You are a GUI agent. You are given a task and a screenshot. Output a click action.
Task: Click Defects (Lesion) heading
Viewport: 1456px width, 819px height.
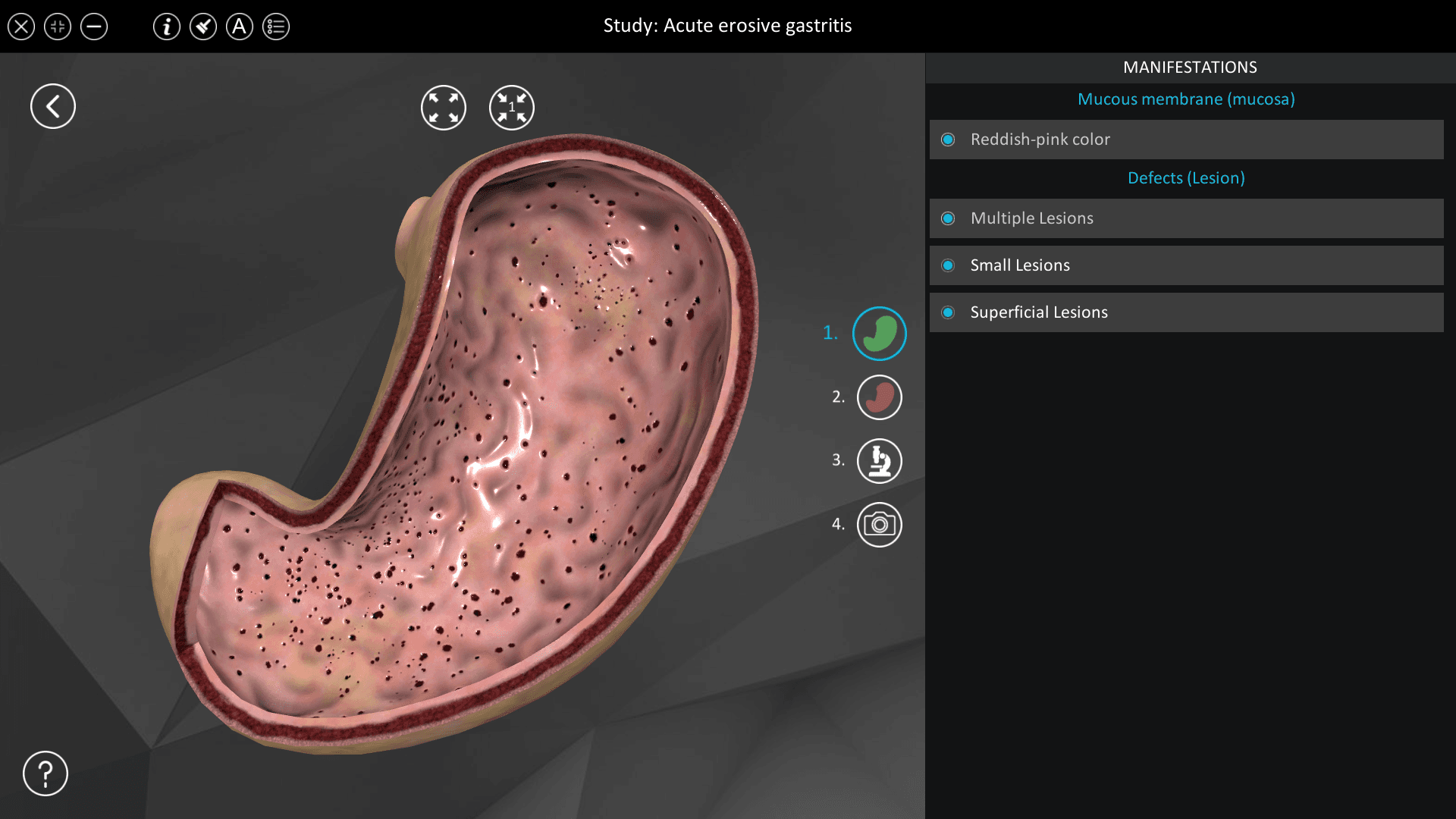1186,178
